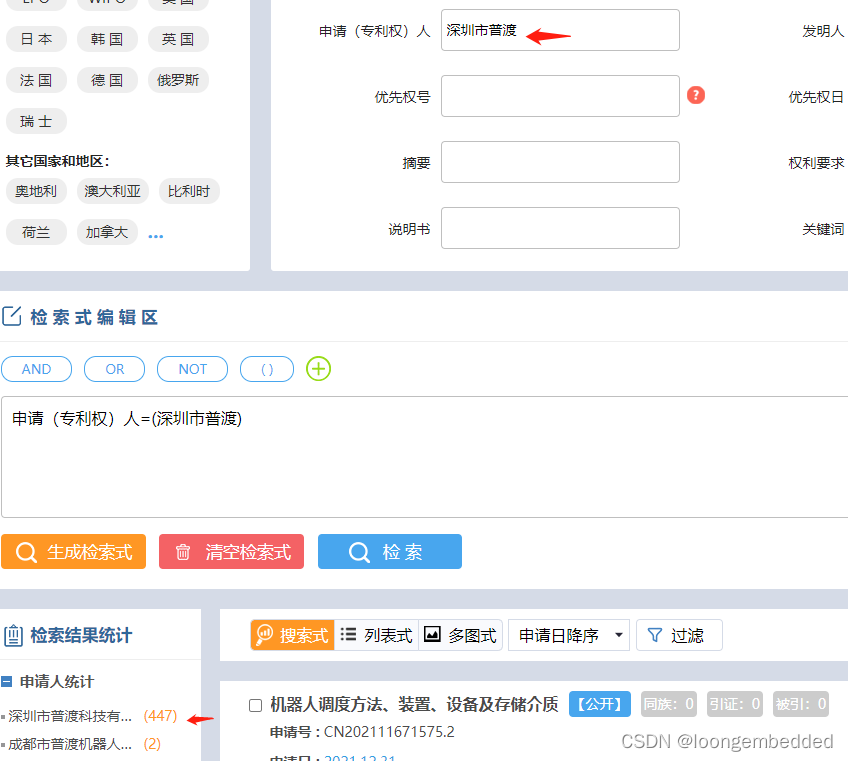This screenshot has height=761, width=848.
Task: Select 奥地利 country tag
Action: coord(36,191)
